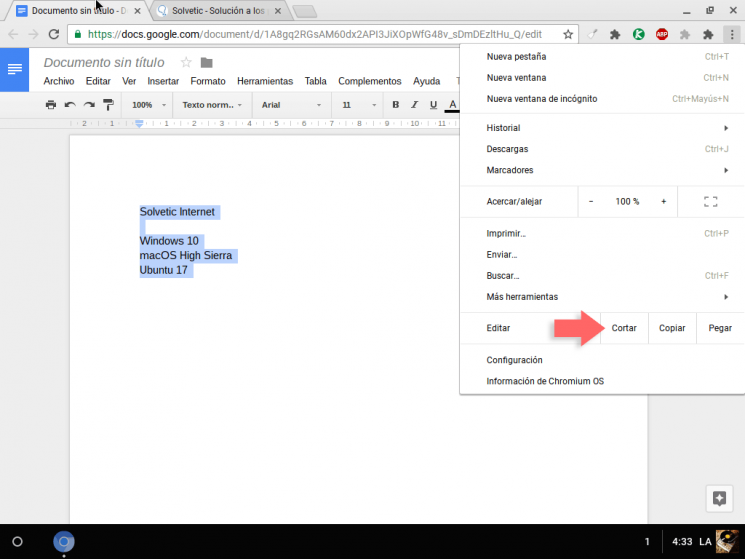Select Nueva ventana de incógnito
Screen dimensions: 745x559
point(602,99)
